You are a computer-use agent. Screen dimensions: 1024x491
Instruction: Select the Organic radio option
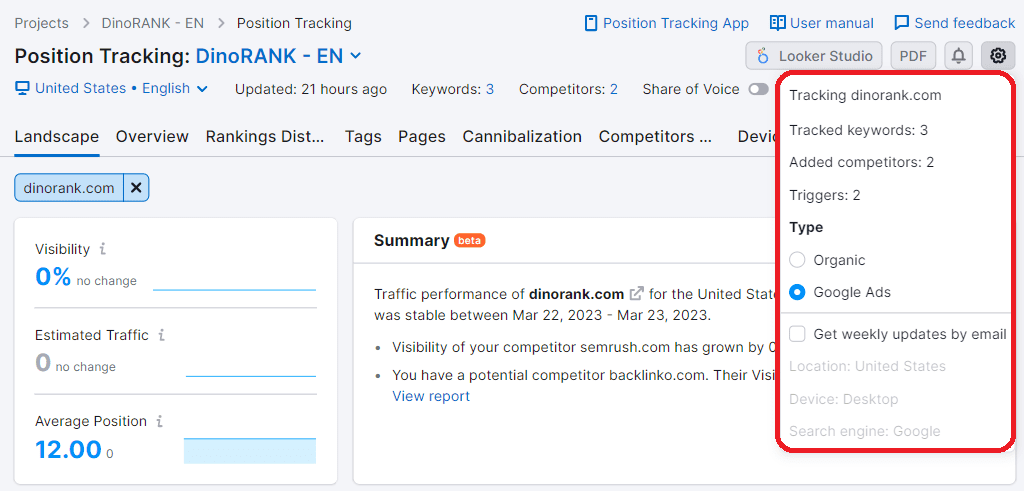[x=797, y=261]
